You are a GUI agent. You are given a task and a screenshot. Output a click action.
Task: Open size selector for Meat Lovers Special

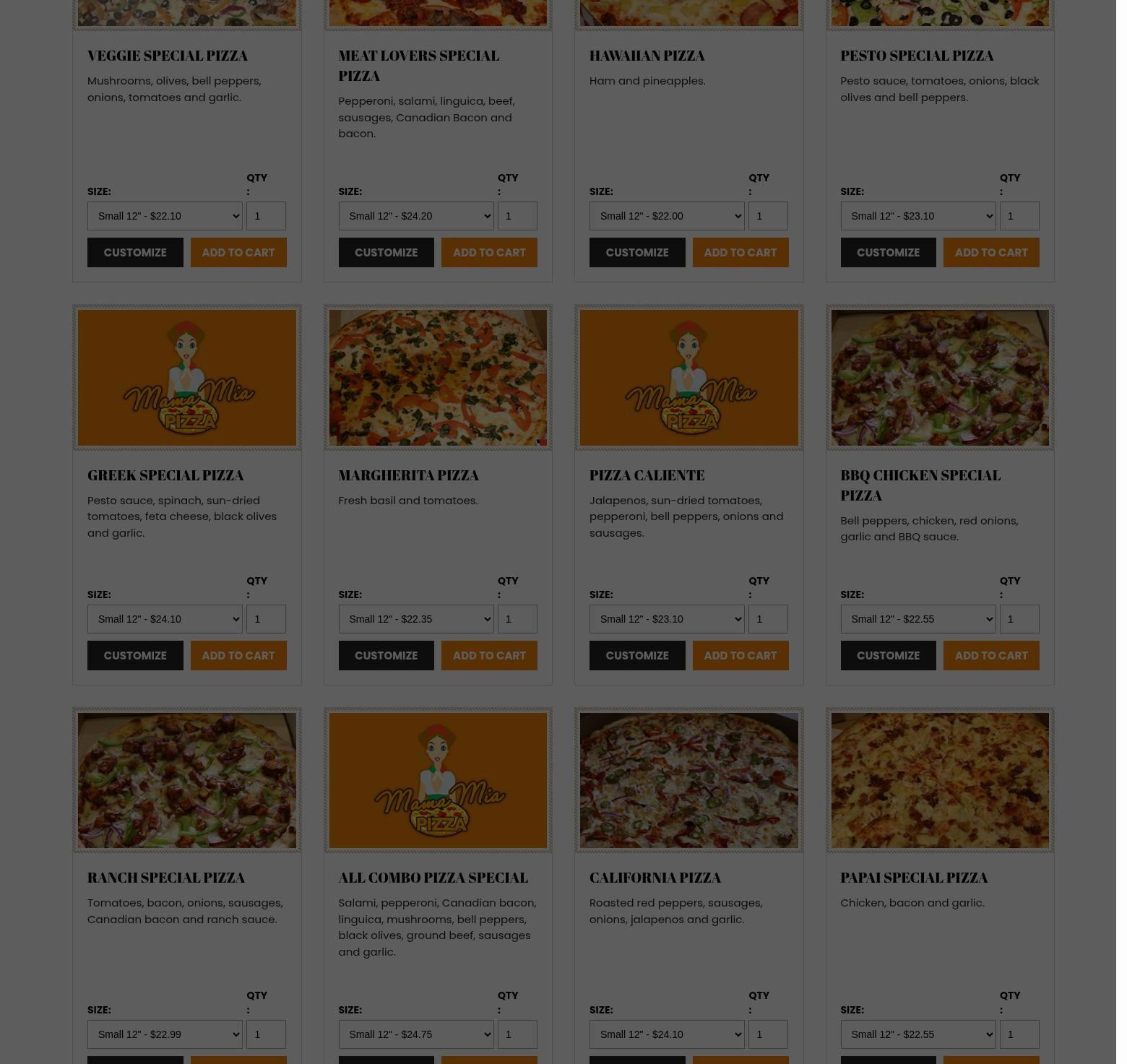[416, 216]
